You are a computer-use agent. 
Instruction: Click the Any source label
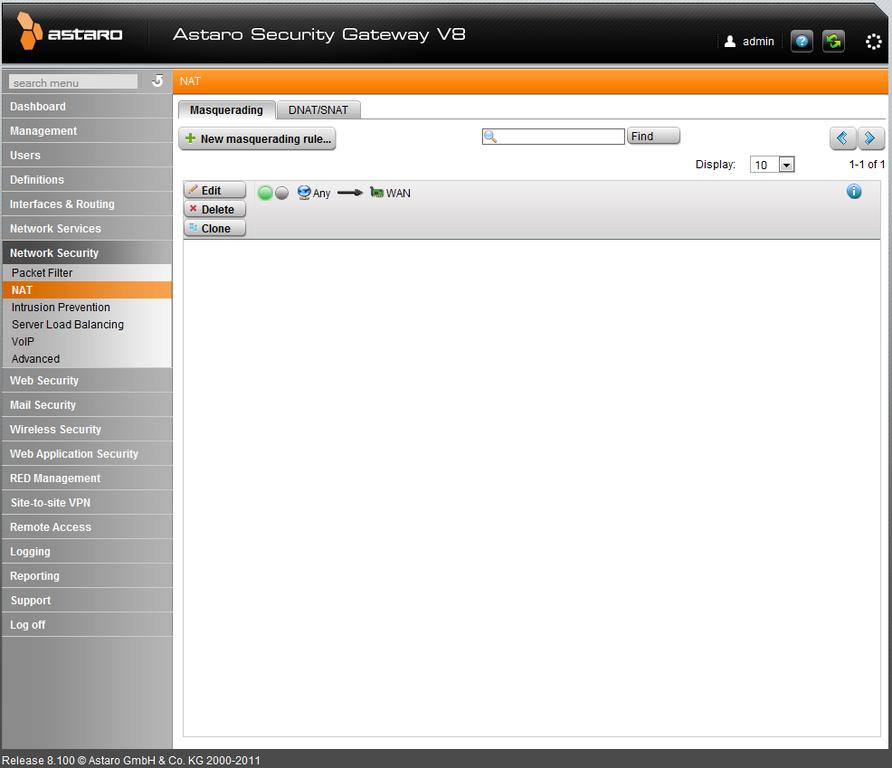321,193
